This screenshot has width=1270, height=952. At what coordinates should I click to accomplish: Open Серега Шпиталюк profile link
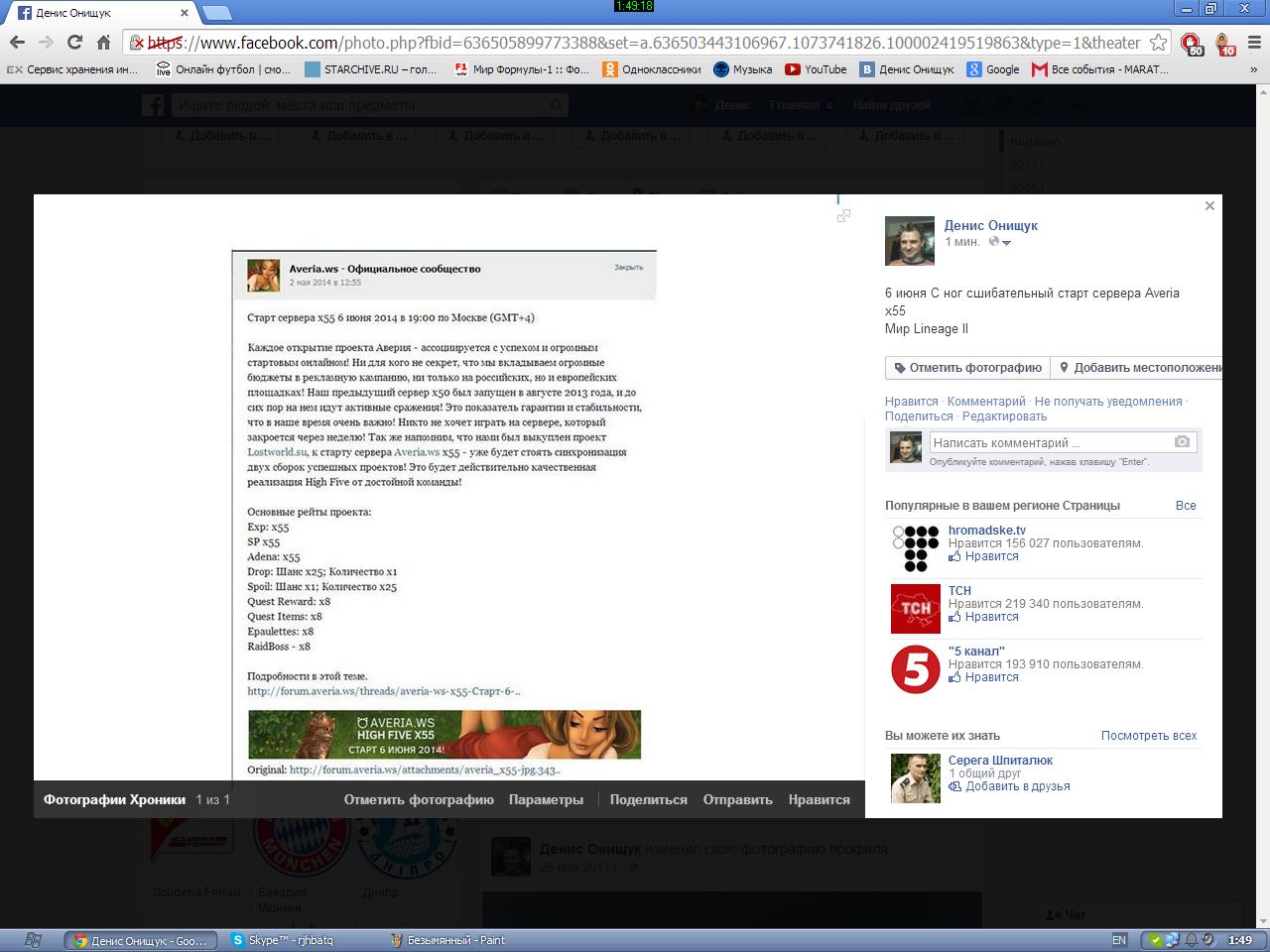pyautogui.click(x=1000, y=761)
